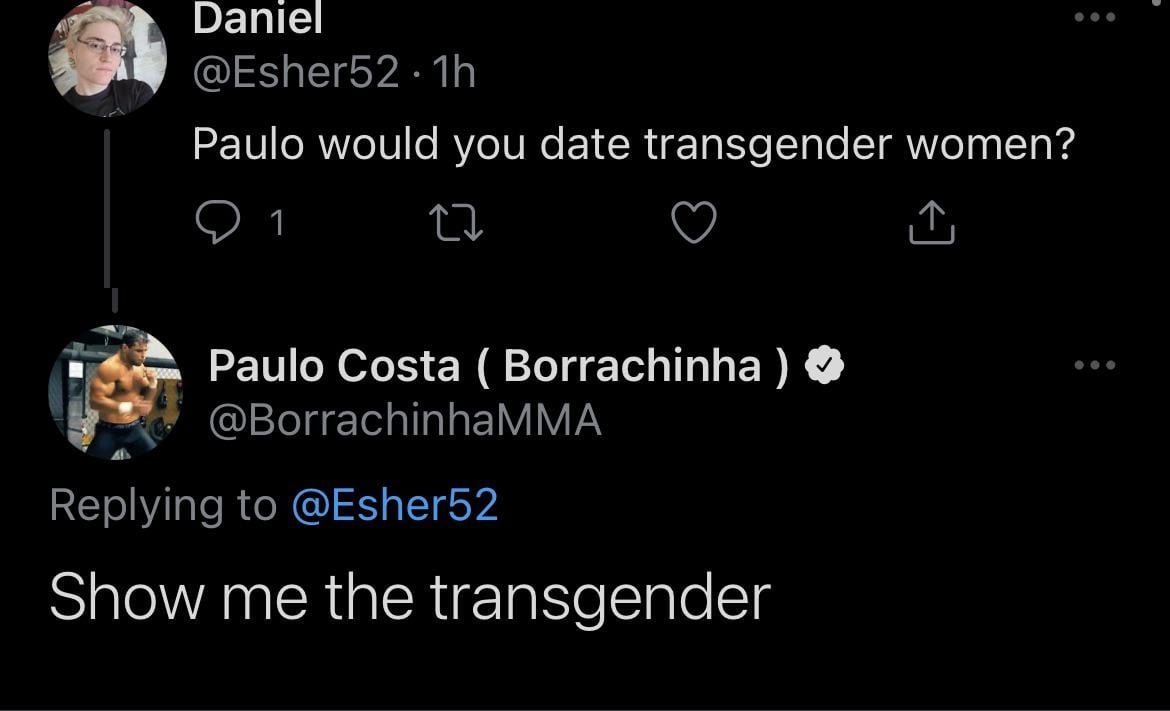
Task: Click the "Replying to" label
Action: (x=163, y=506)
